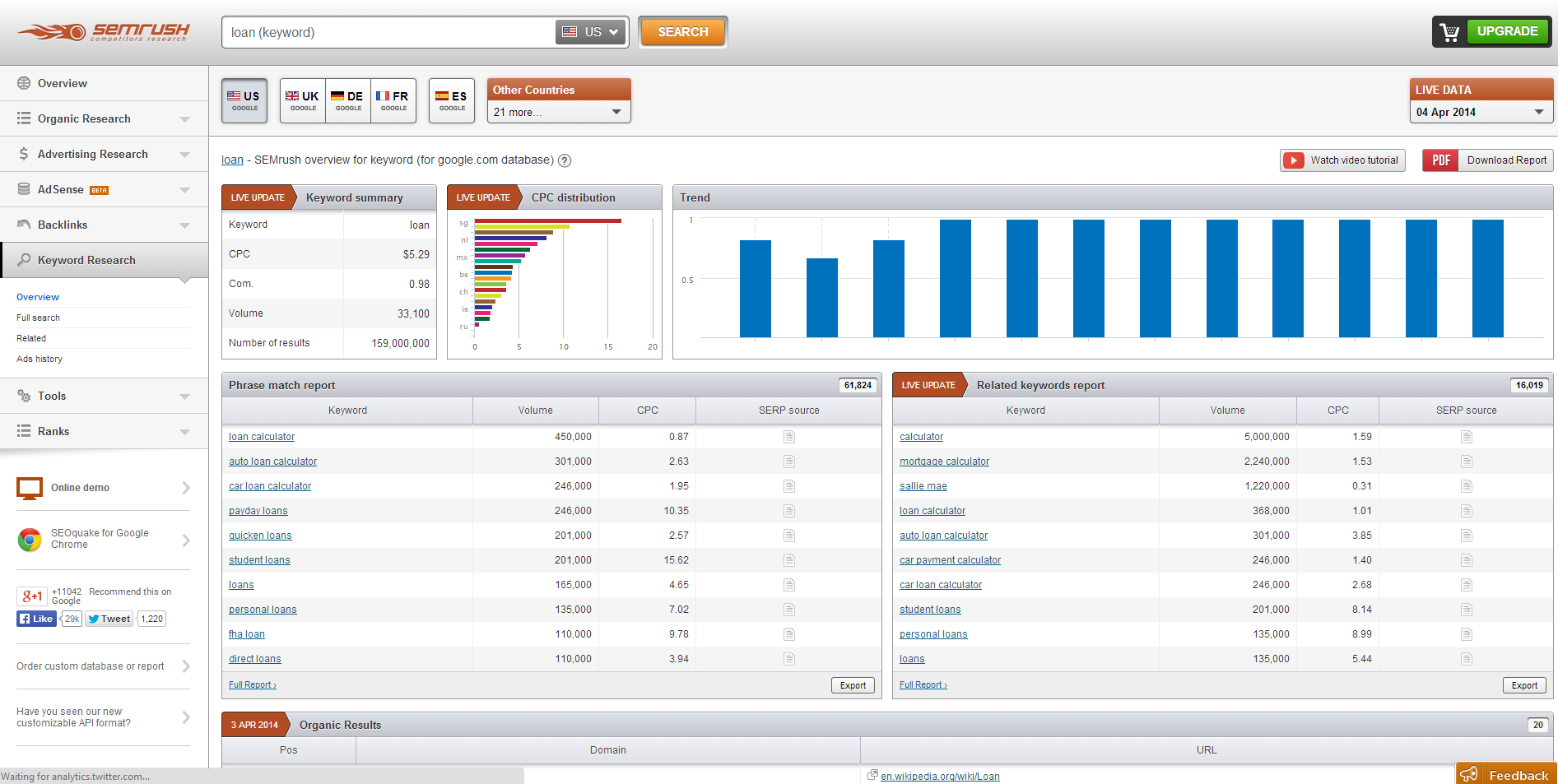1558x784 pixels.
Task: Open SERP source for related keyword calculator
Action: (1467, 437)
